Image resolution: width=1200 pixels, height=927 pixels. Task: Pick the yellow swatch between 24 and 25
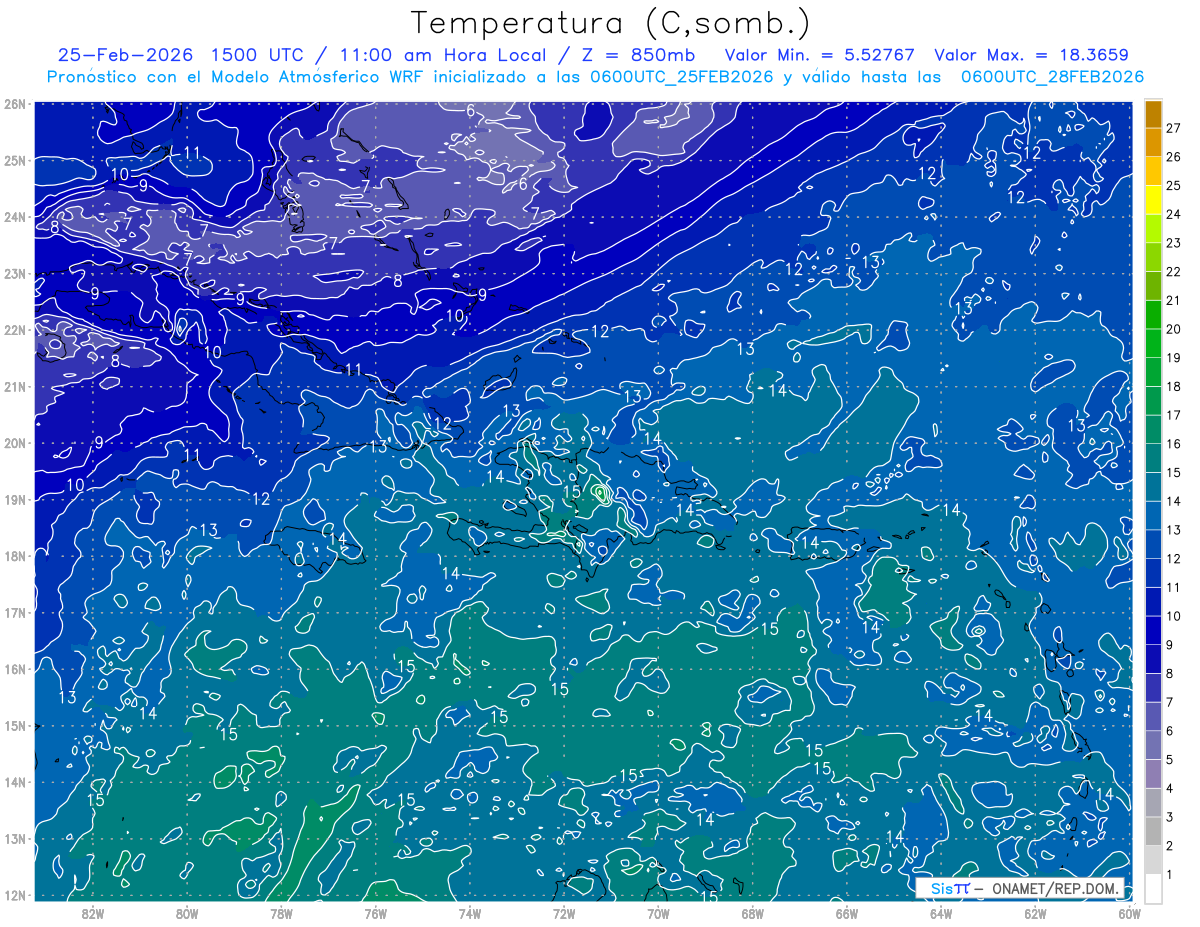[1153, 200]
